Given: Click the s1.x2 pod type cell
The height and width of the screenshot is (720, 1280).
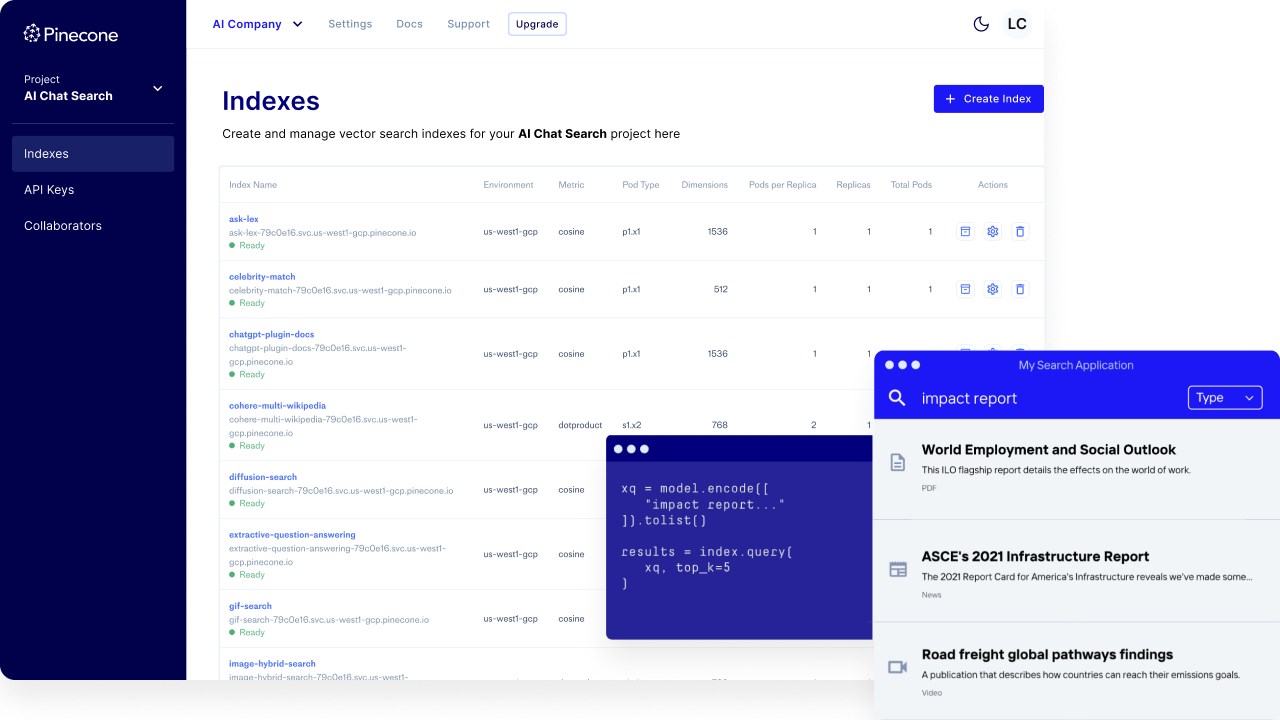Looking at the screenshot, I should (632, 425).
